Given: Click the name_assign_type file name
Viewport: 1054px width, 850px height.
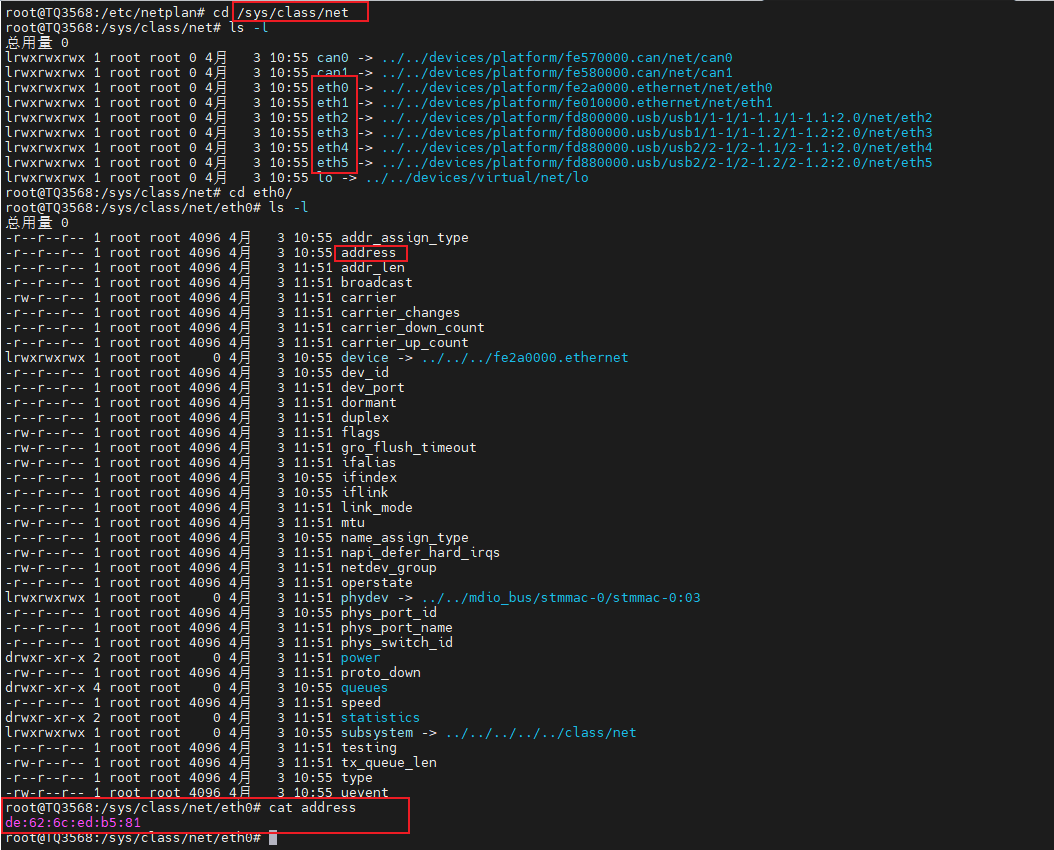Looking at the screenshot, I should pos(405,538).
